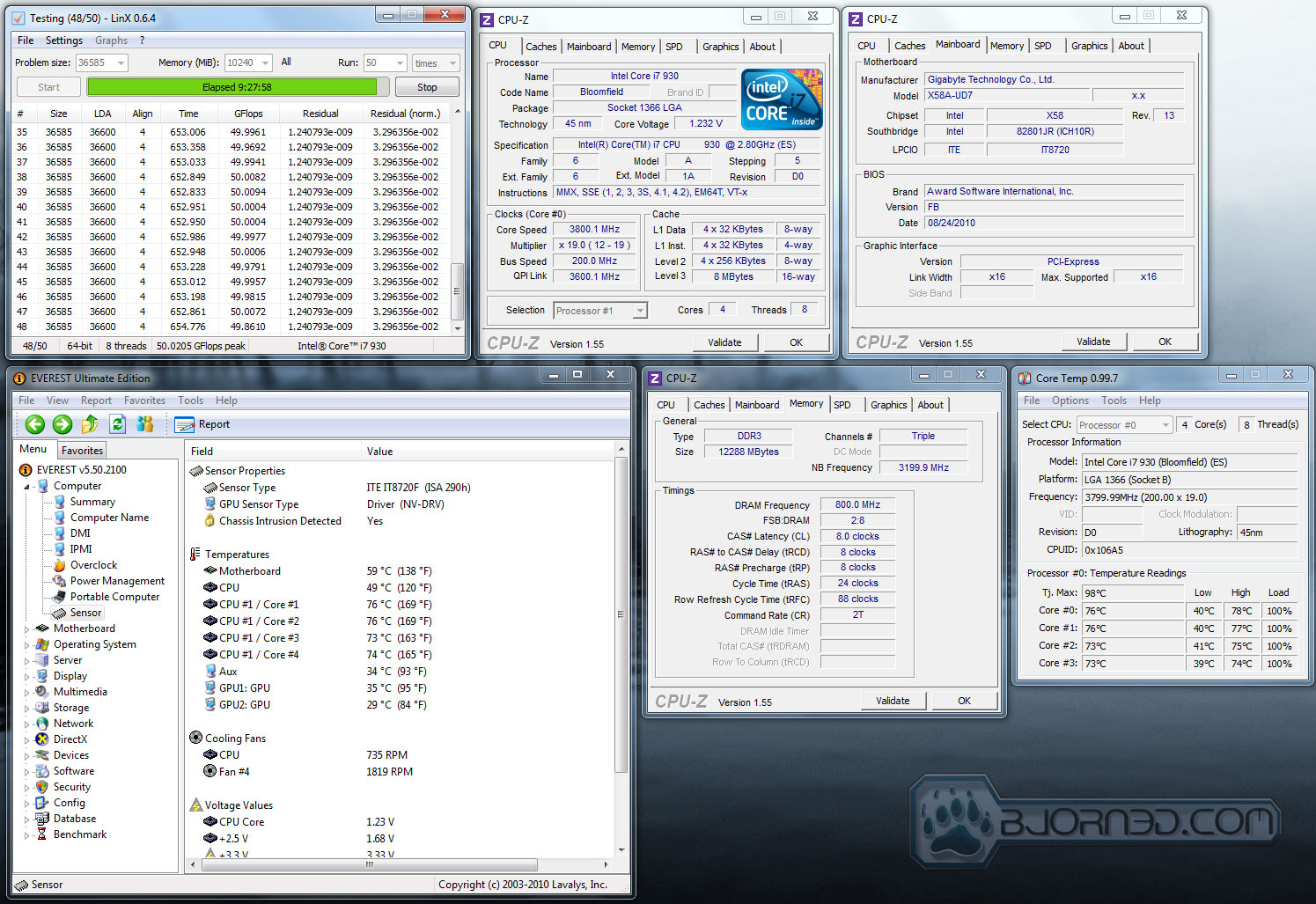Open the Report toolbar button in EVEREST
This screenshot has height=904, width=1316.
pyautogui.click(x=202, y=424)
